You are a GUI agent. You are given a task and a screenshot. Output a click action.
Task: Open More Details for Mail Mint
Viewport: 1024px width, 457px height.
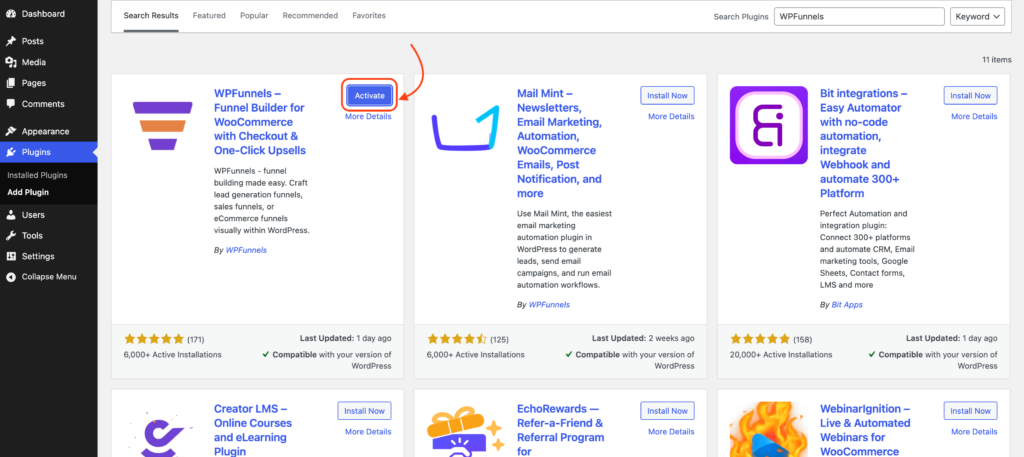671,116
